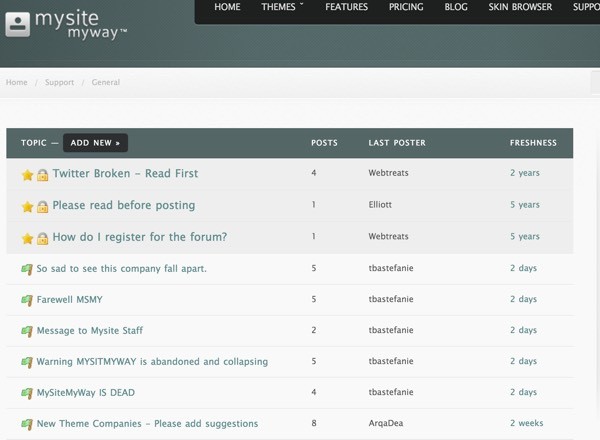This screenshot has height=440, width=600.
Task: Click topic icon beside Farewell MSMY
Action: click(27, 300)
